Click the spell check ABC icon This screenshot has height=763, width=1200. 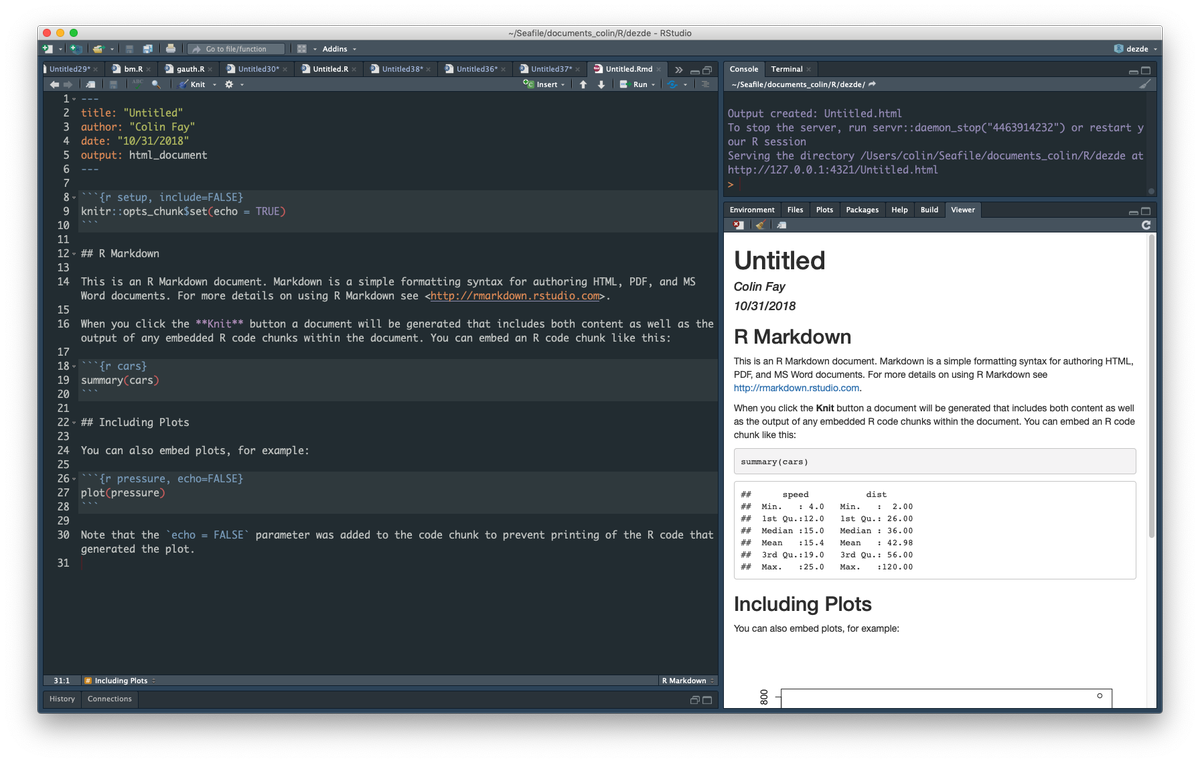(137, 84)
